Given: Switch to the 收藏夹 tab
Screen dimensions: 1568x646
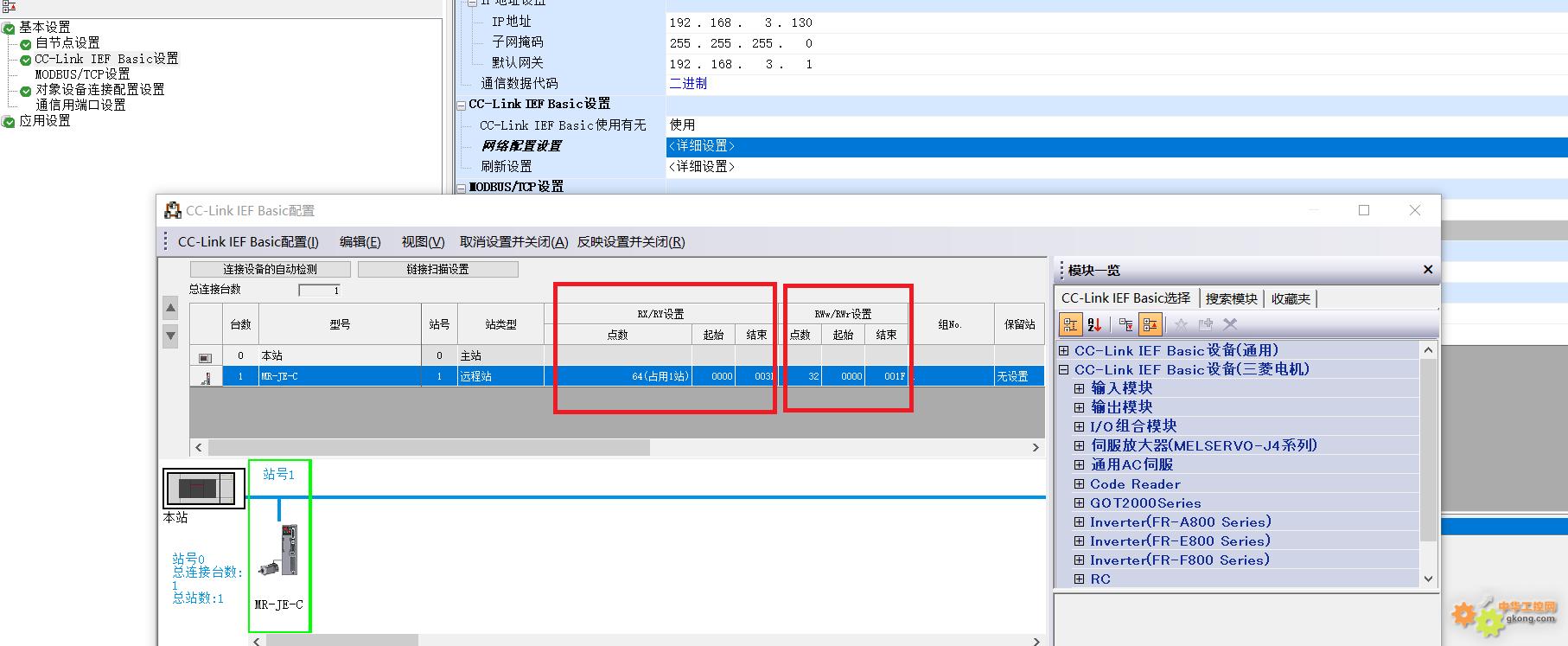Looking at the screenshot, I should tap(1291, 298).
